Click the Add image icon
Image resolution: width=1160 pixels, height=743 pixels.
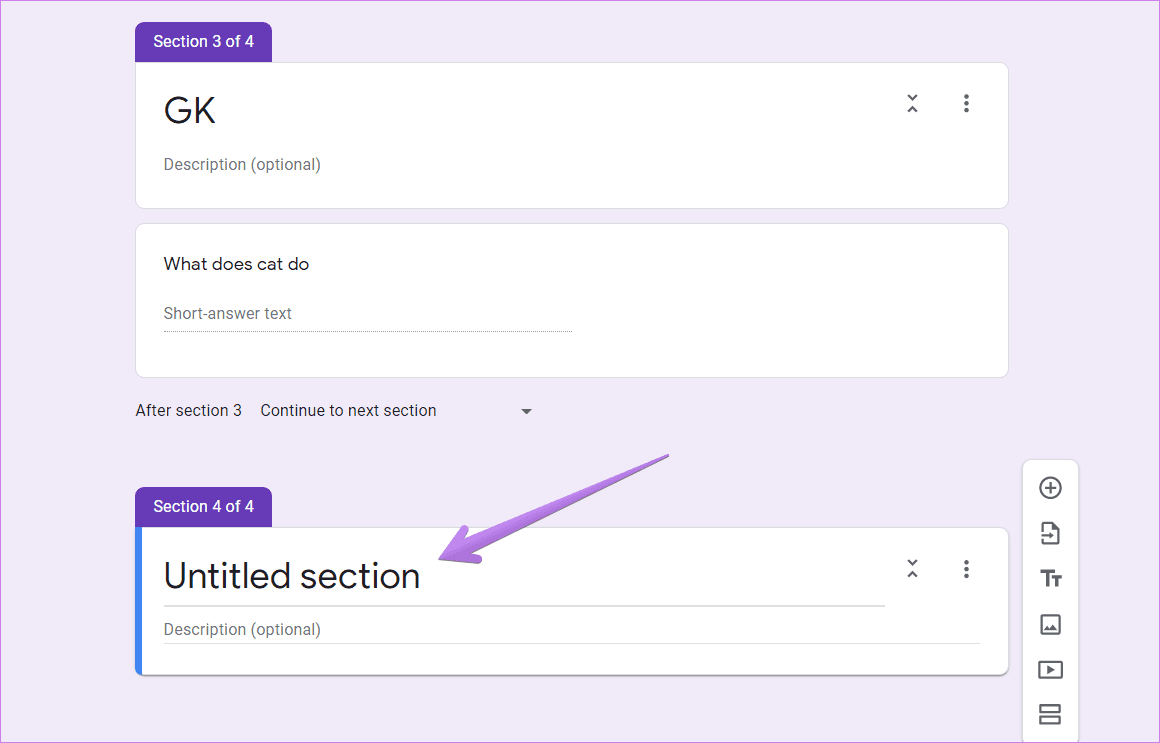(1050, 625)
